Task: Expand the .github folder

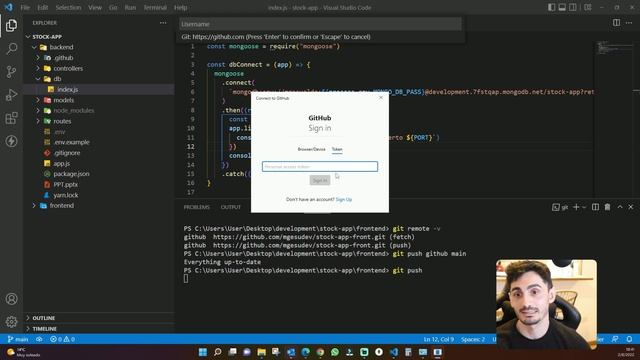Action: 38,58
